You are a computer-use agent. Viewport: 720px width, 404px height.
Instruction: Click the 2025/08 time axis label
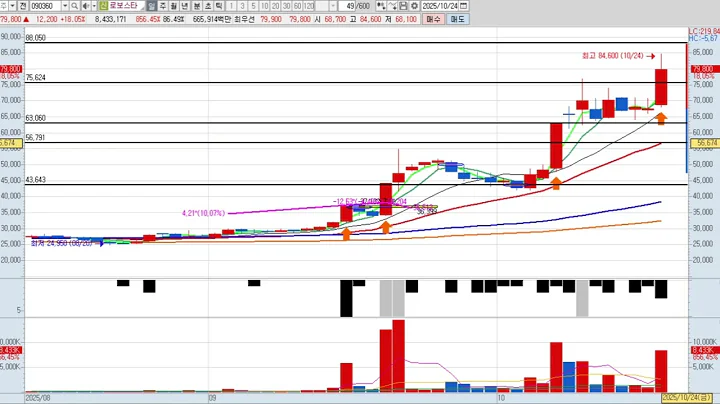pyautogui.click(x=38, y=398)
